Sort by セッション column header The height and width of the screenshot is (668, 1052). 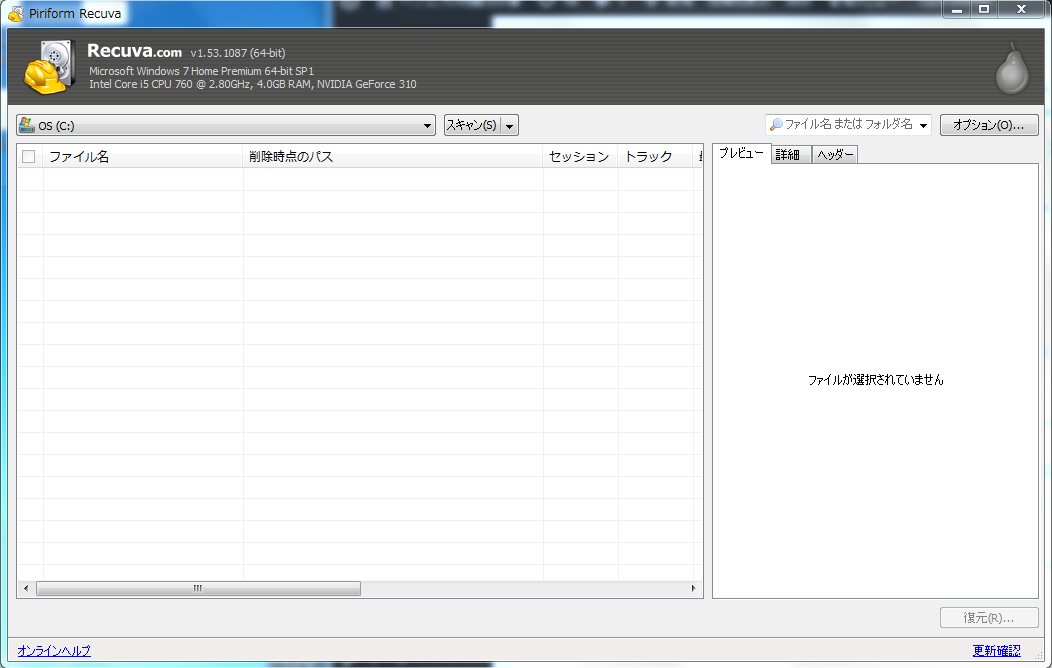coord(580,156)
